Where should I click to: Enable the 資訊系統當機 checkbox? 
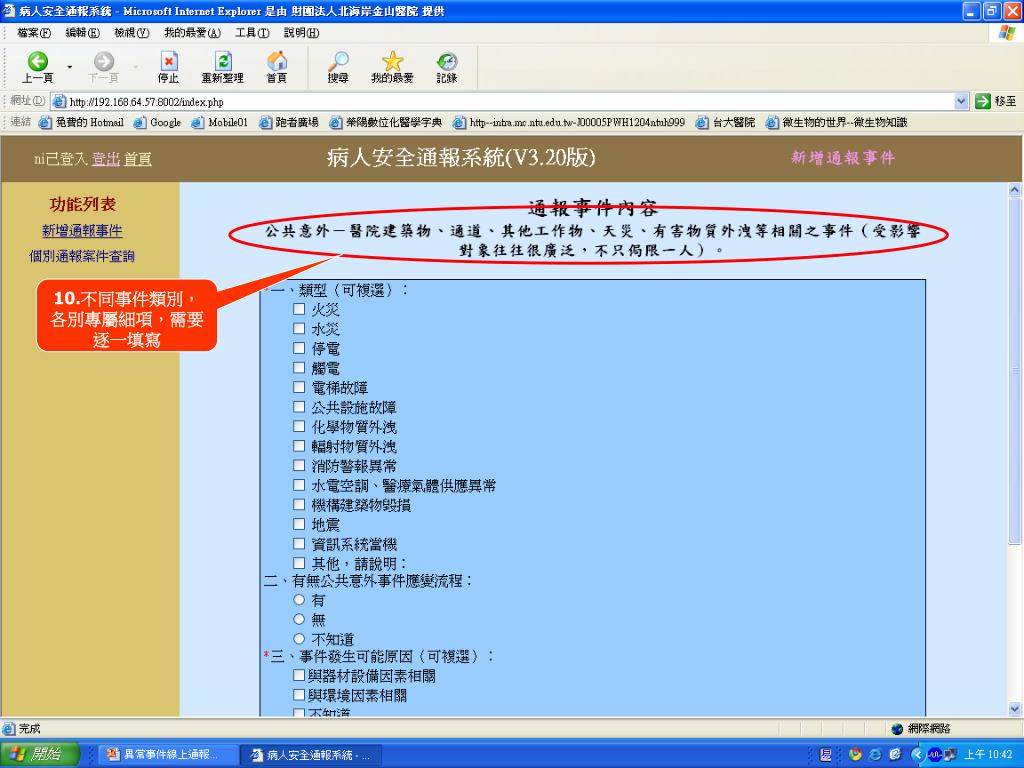tap(299, 543)
